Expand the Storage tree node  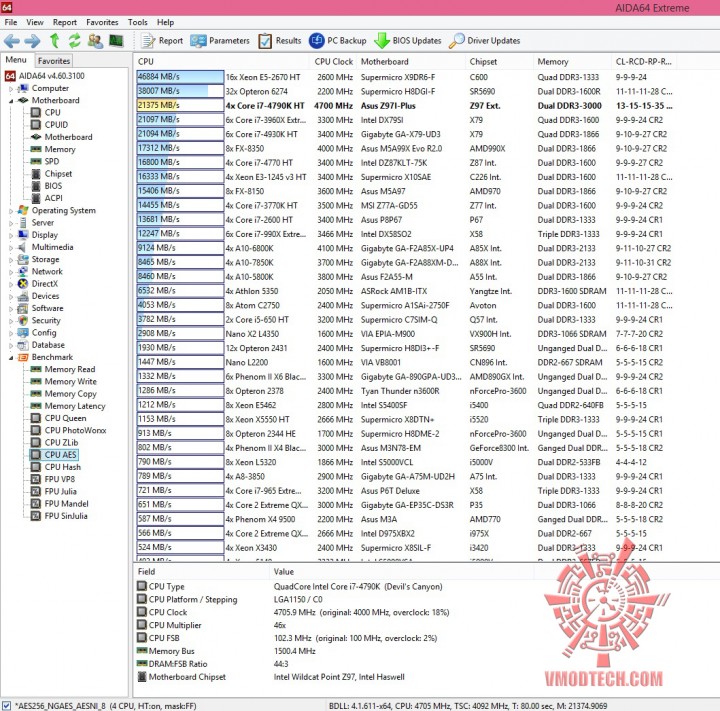(11, 260)
